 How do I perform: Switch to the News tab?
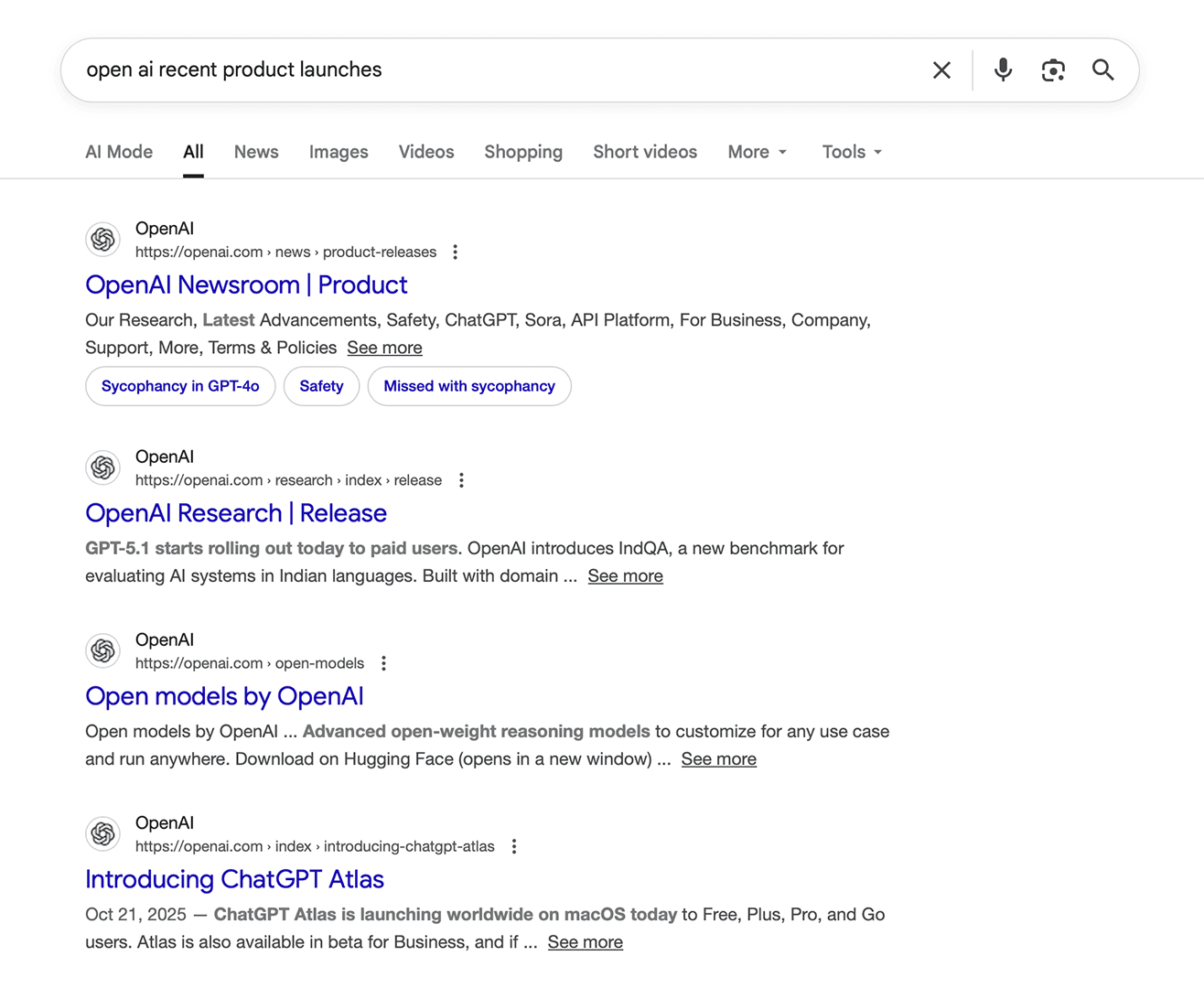(256, 152)
